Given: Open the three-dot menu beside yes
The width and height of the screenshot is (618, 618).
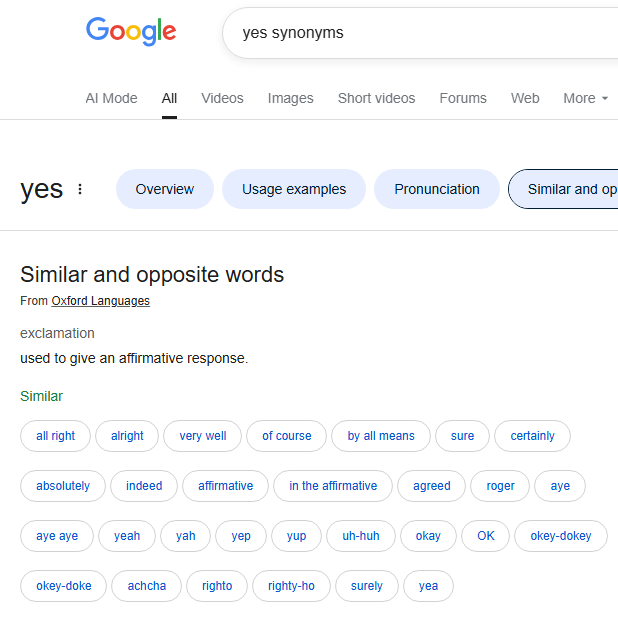Looking at the screenshot, I should click(x=80, y=189).
